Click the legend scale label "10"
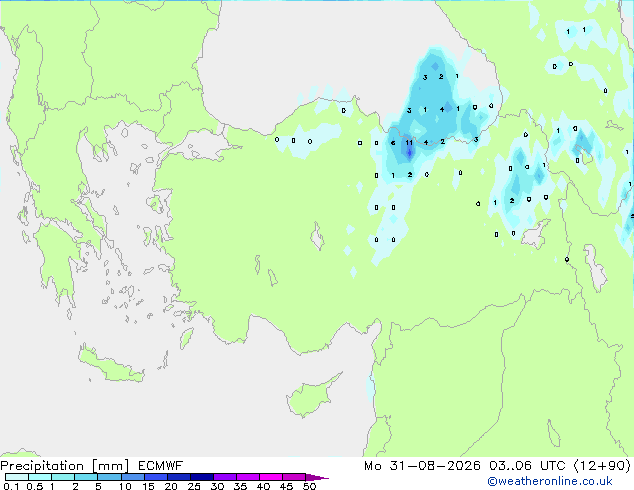Viewport: 634px width, 490px height. [x=125, y=486]
